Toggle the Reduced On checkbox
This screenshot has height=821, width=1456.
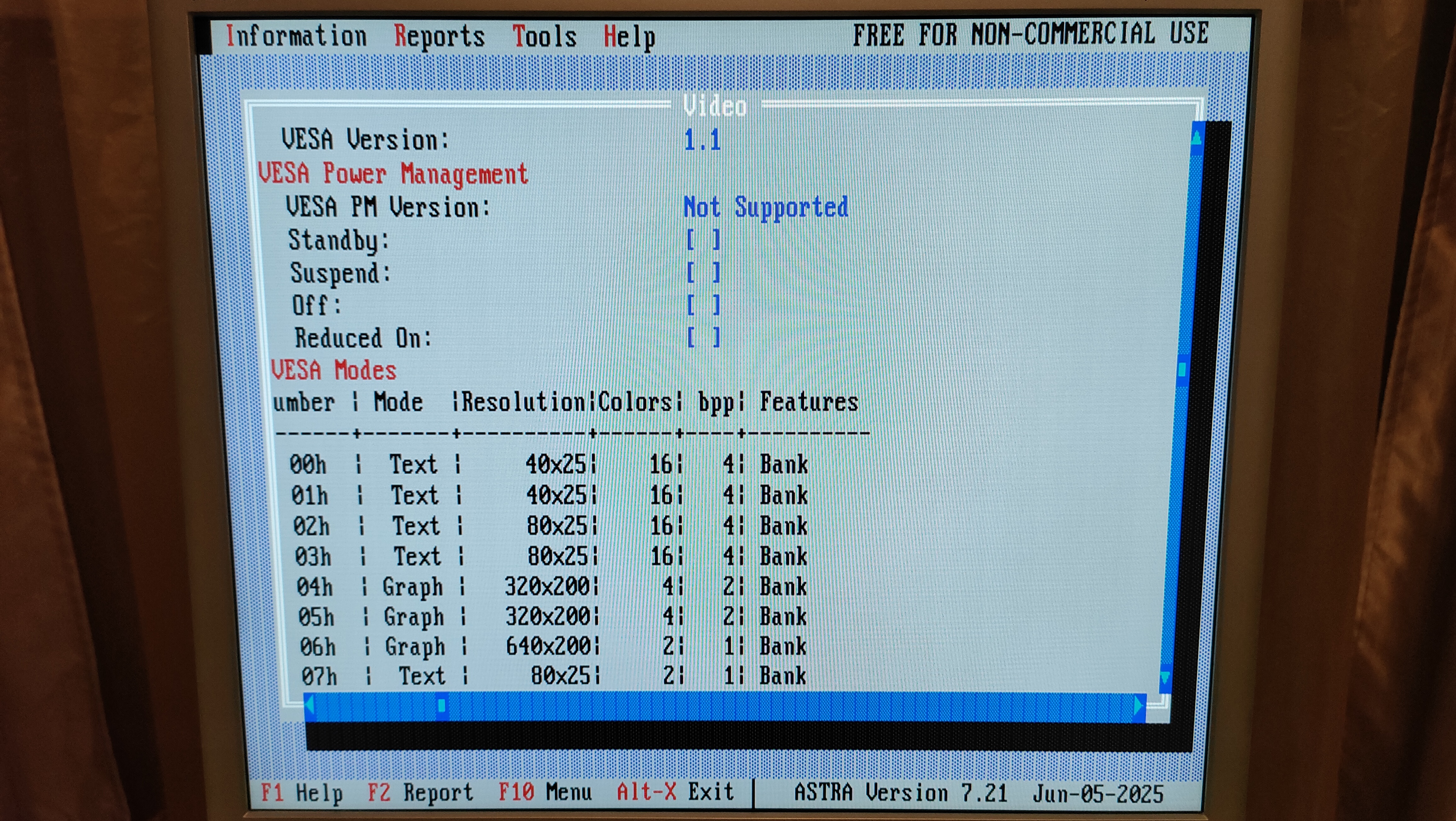pos(703,338)
